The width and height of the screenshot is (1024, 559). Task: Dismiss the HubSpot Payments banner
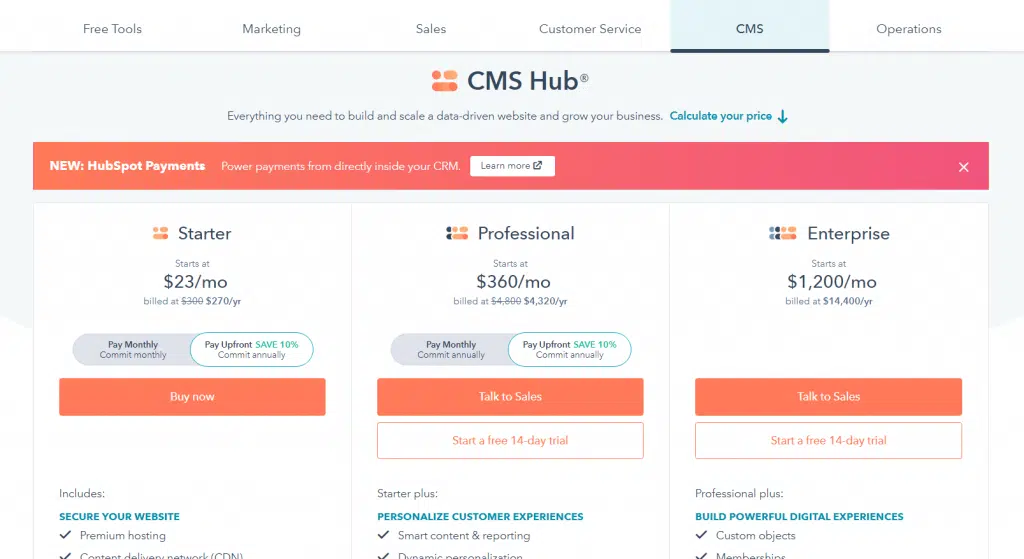[963, 167]
